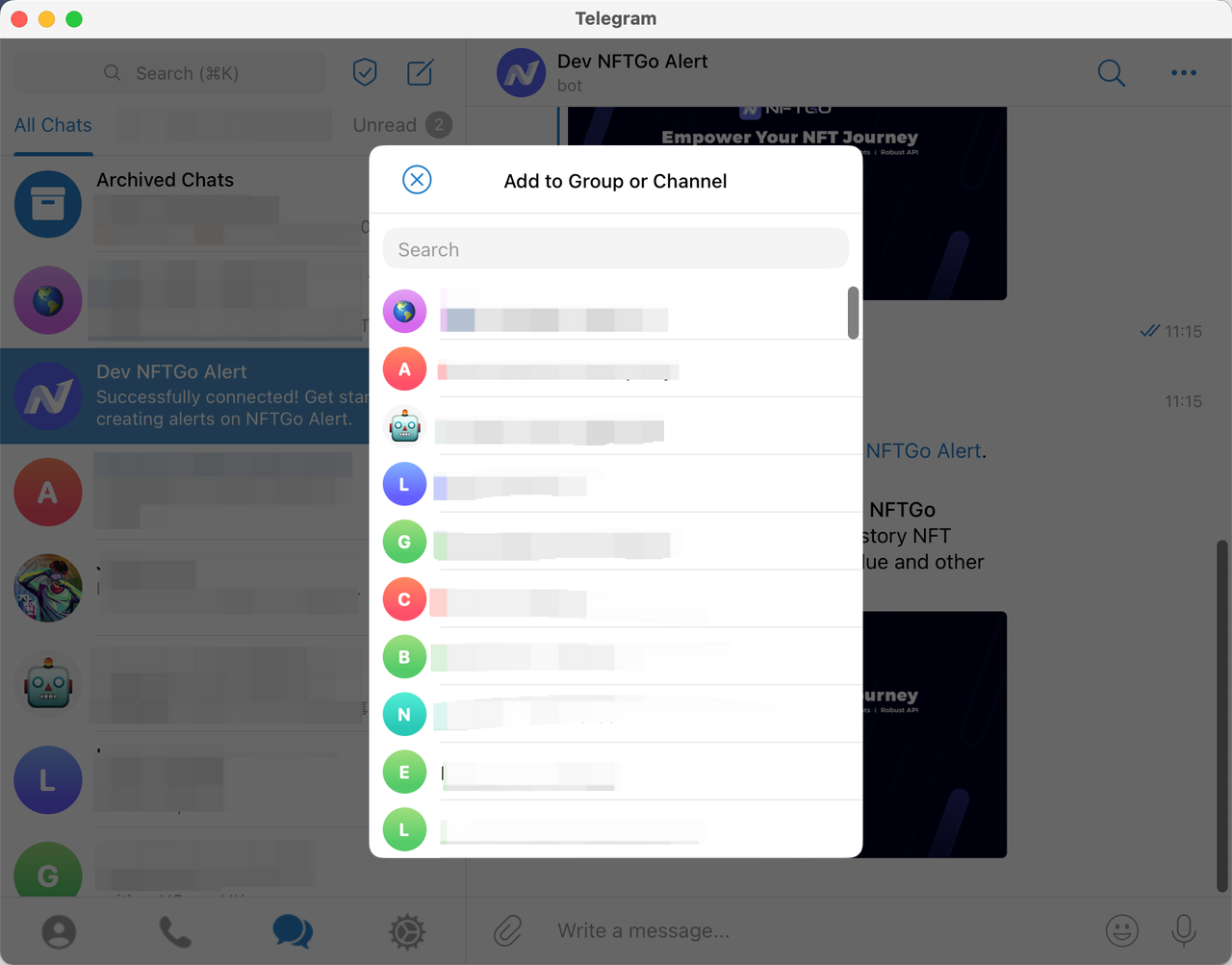Open the robot avatar chat in sidebar
The width and height of the screenshot is (1232, 965).
(x=185, y=684)
